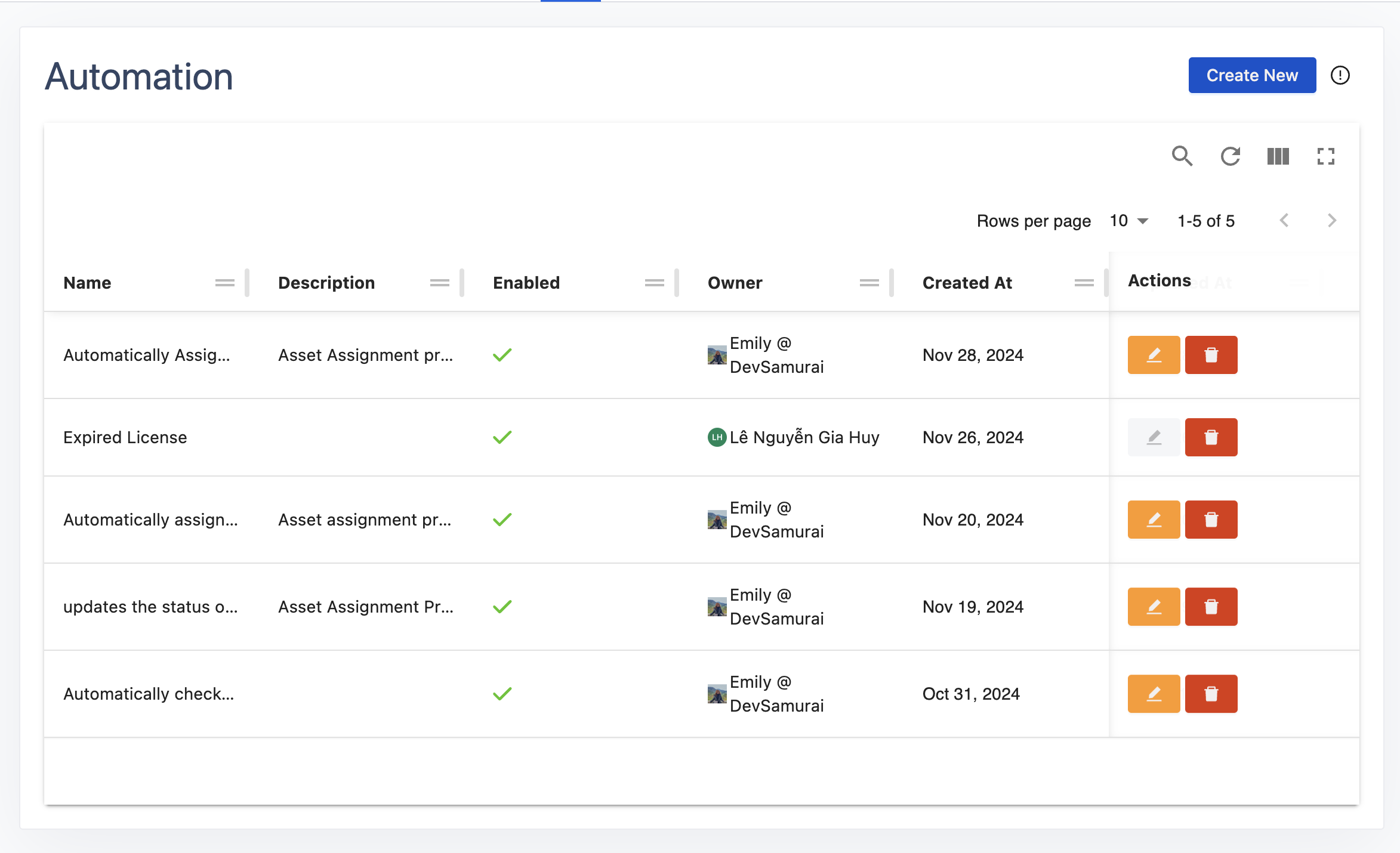Refresh the automation table
Viewport: 1400px width, 853px height.
point(1230,156)
